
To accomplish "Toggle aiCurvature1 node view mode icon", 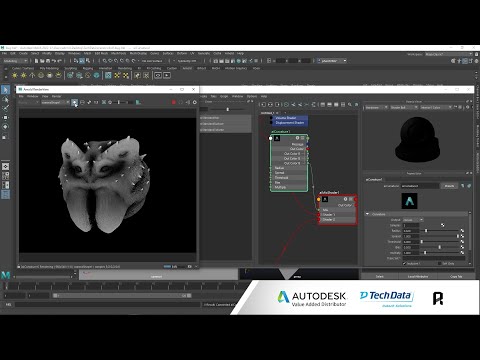I will [x=302, y=138].
